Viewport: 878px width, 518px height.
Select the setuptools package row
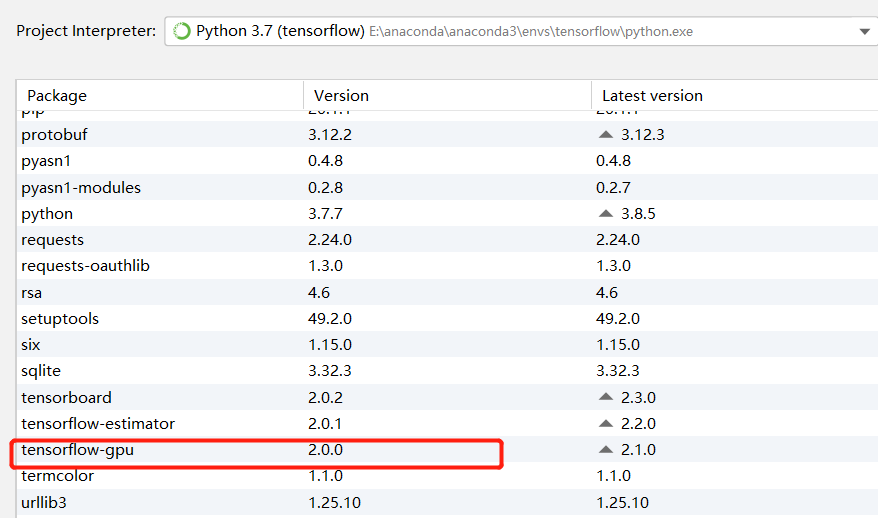pos(447,319)
